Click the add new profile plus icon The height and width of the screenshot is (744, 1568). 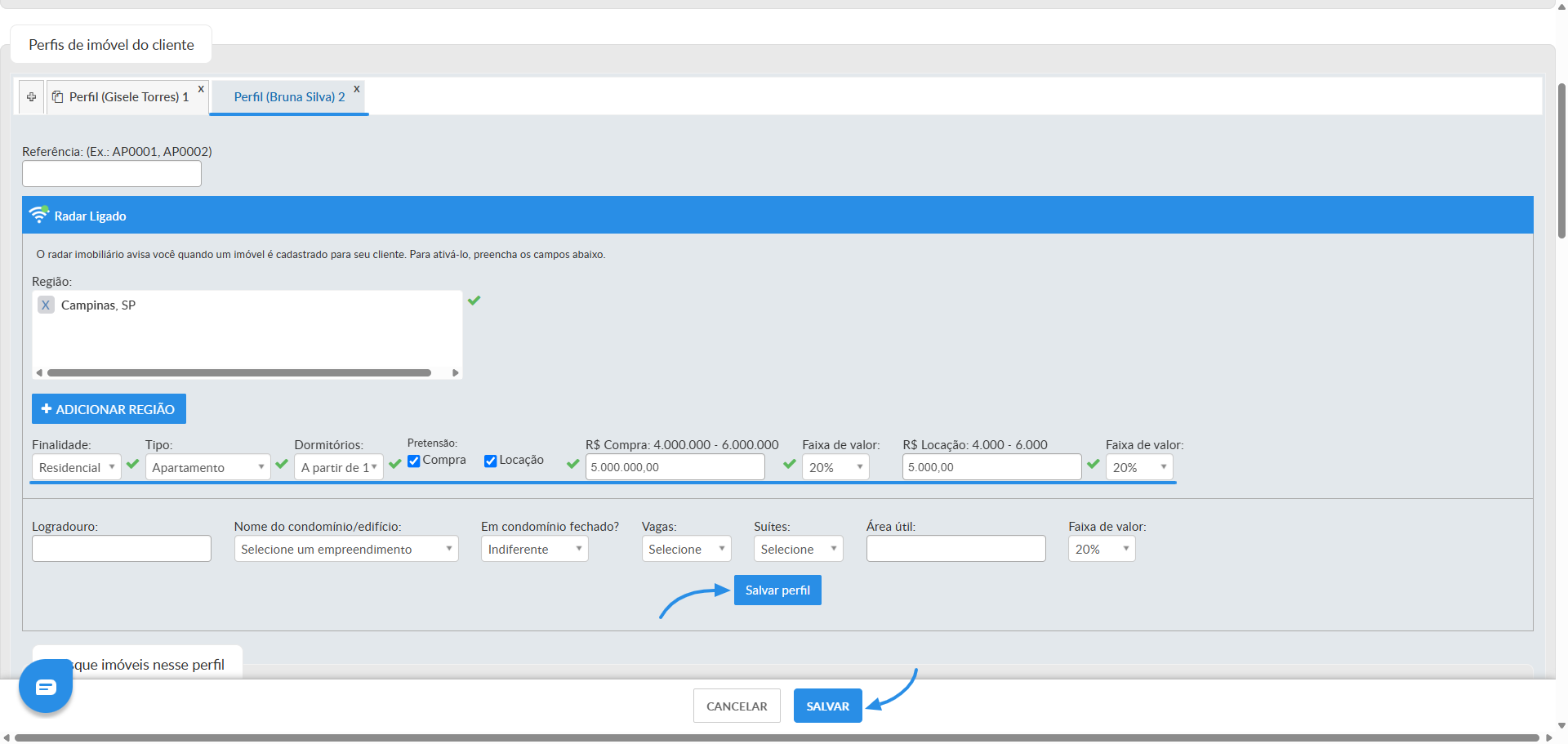31,97
